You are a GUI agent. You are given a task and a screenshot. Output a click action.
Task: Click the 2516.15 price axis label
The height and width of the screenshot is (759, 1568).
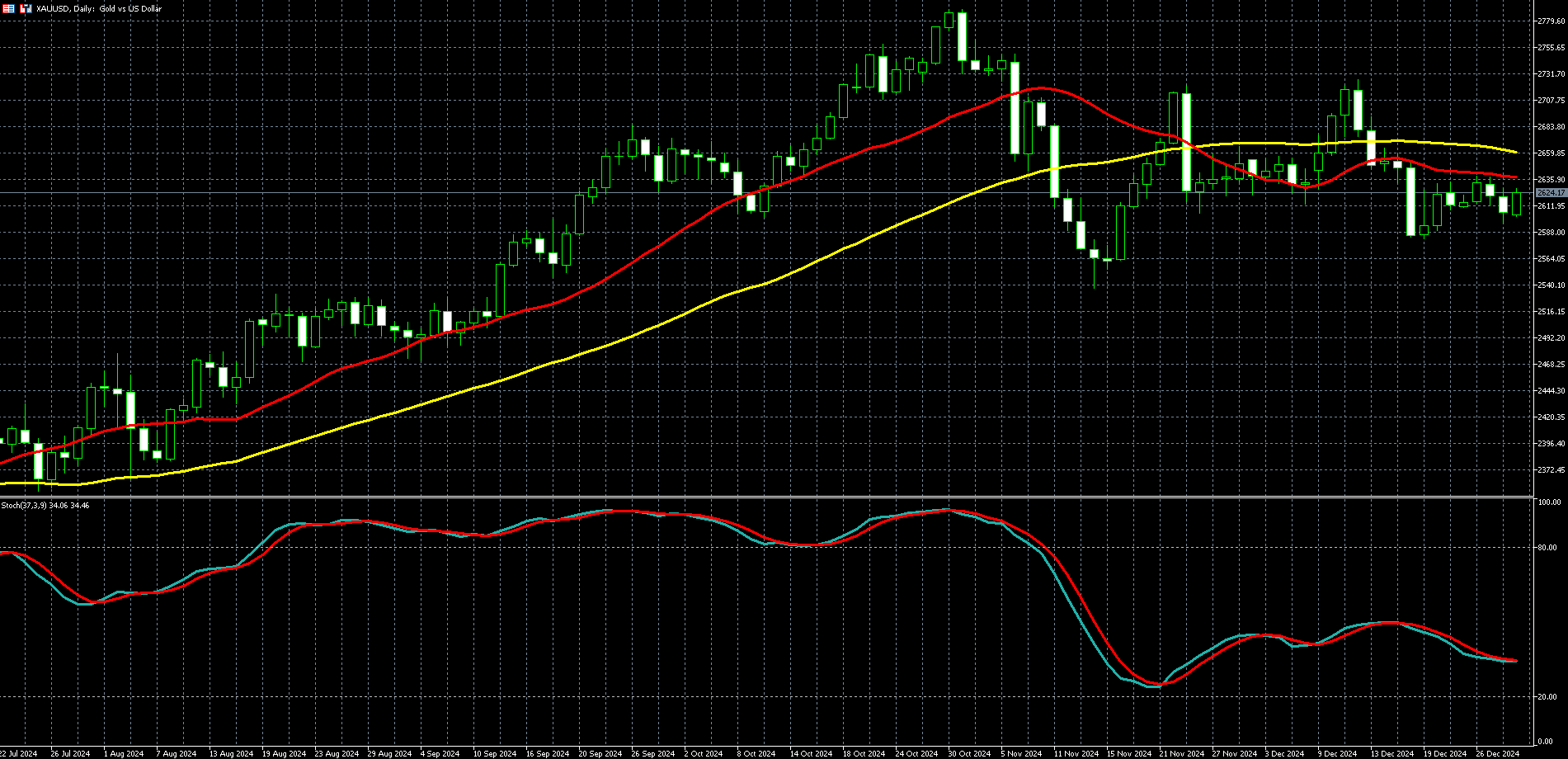[x=1552, y=312]
